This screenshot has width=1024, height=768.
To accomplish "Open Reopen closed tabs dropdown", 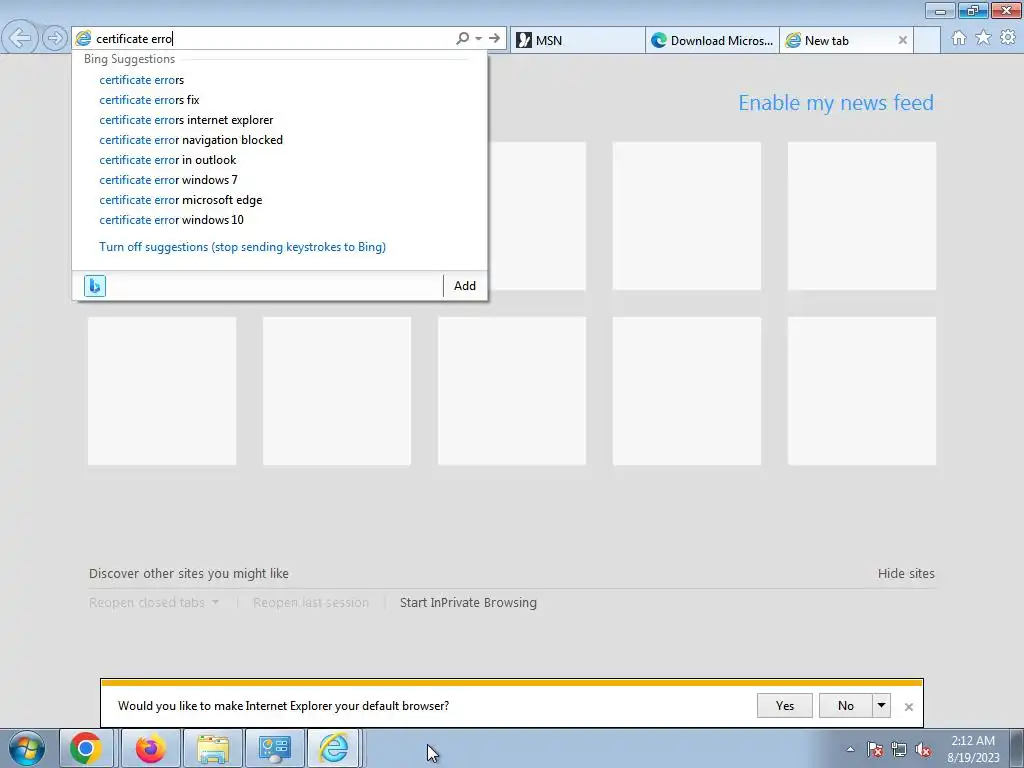I will tap(153, 603).
